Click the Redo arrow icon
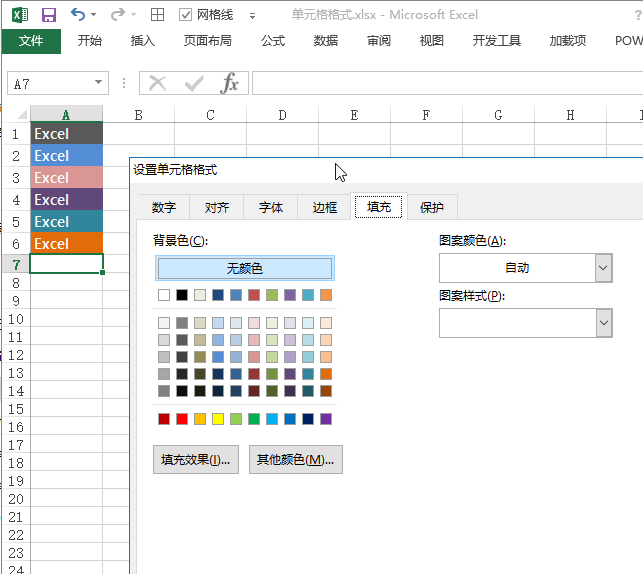The width and height of the screenshot is (643, 574). [x=117, y=15]
